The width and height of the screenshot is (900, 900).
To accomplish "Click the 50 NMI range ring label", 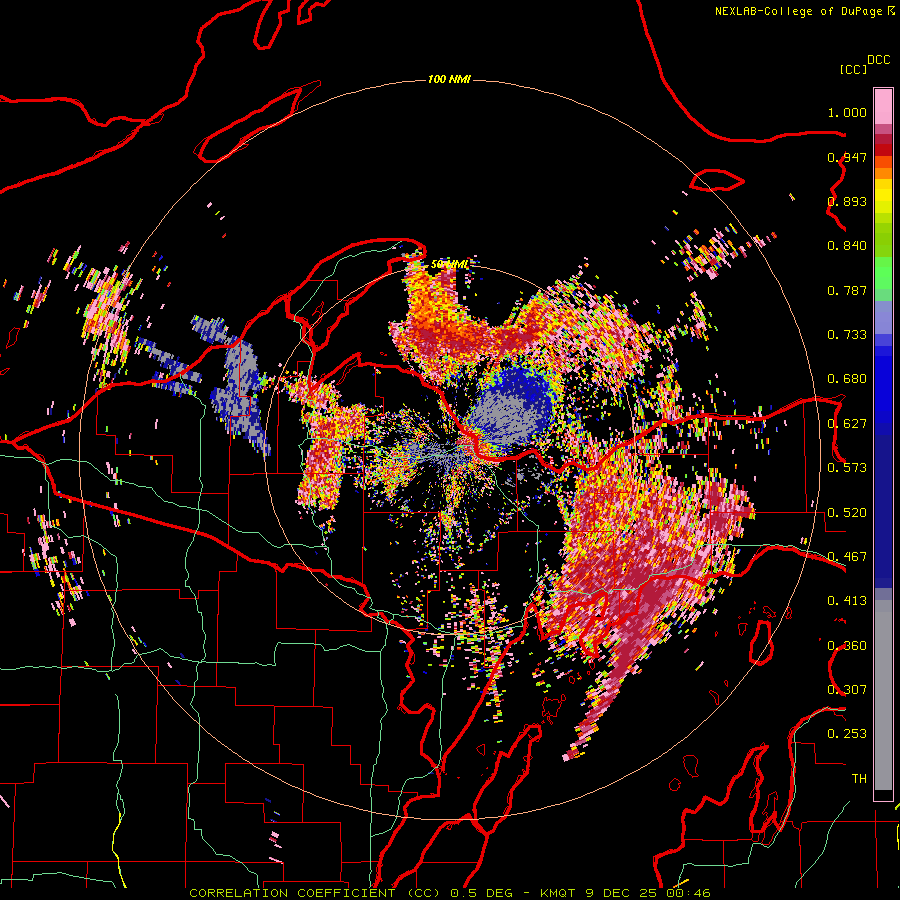I will click(x=449, y=264).
